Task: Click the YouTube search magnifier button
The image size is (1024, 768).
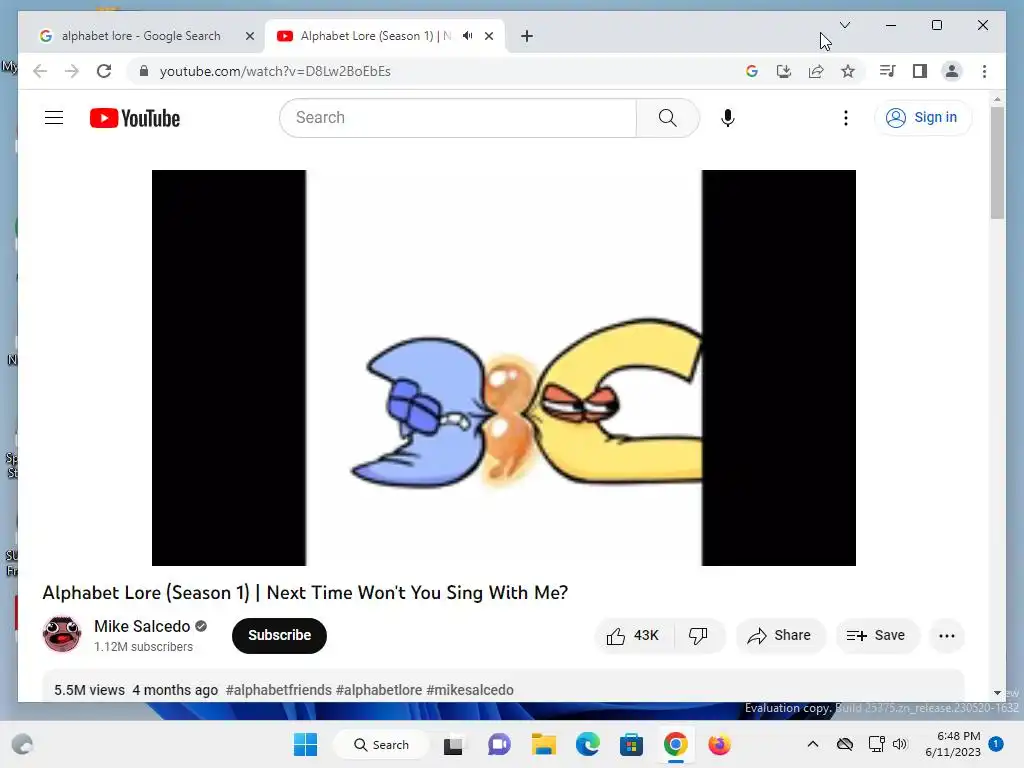Action: point(667,118)
